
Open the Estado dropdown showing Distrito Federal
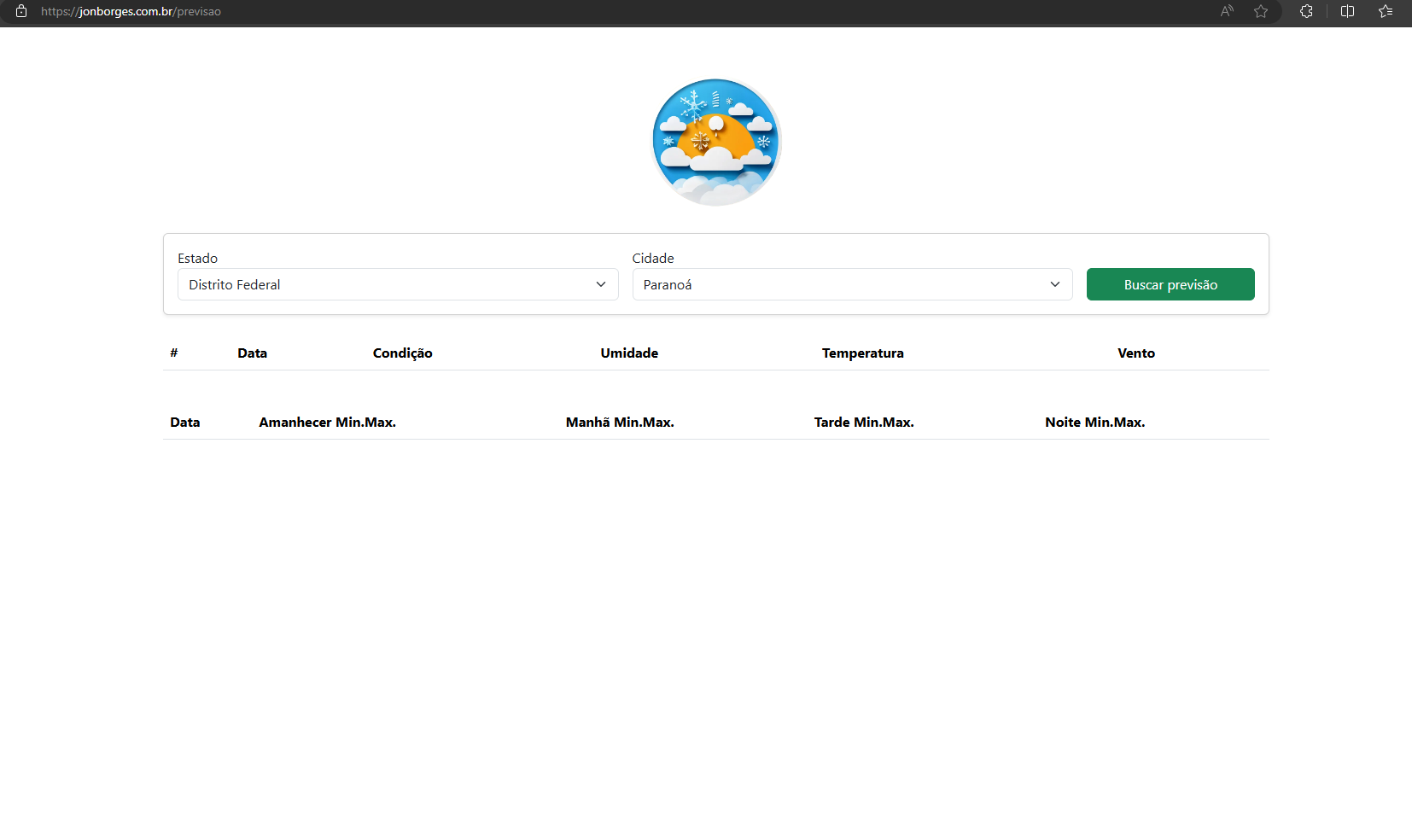click(397, 284)
